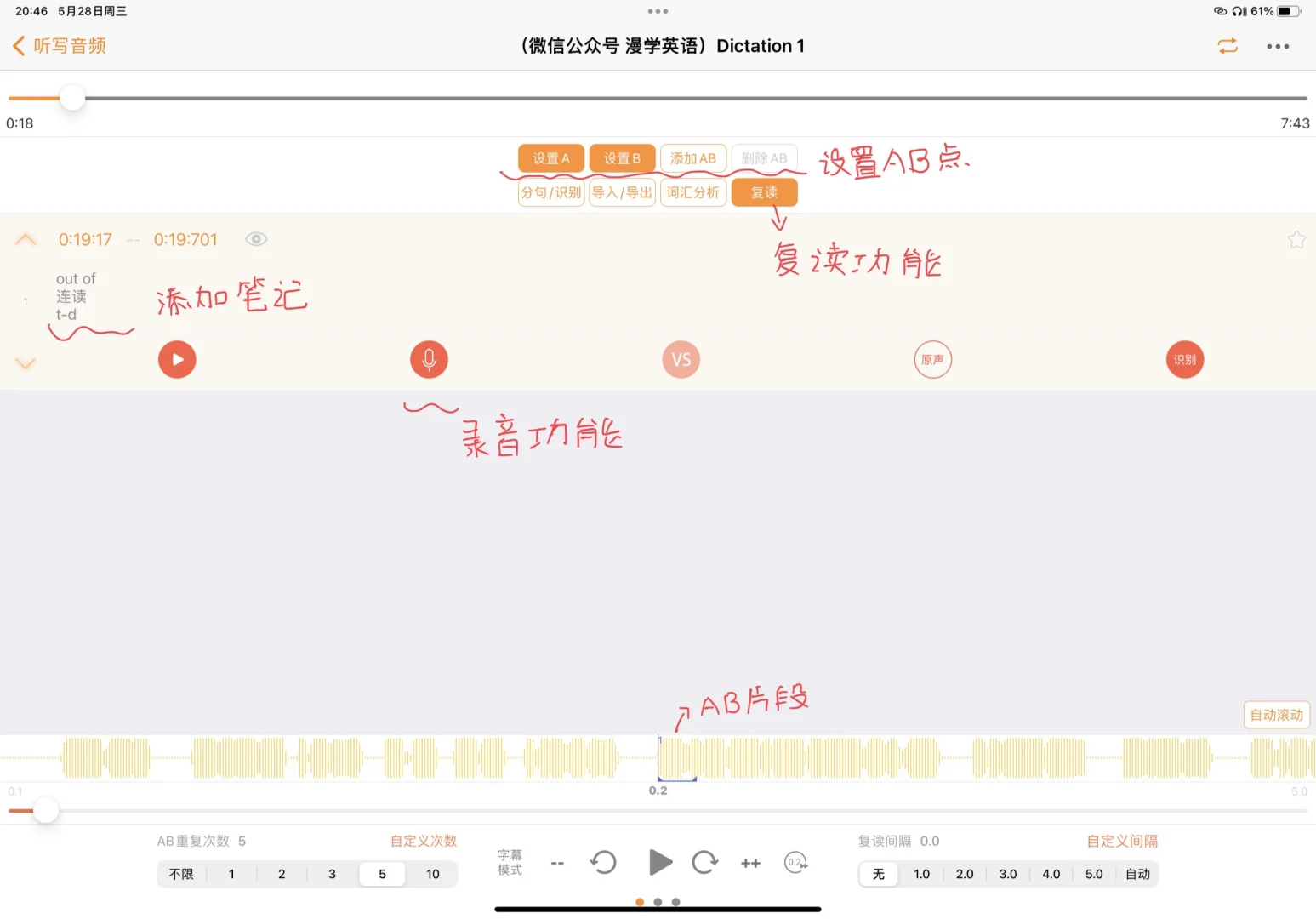Set point A with the 设置A button

[x=550, y=157]
